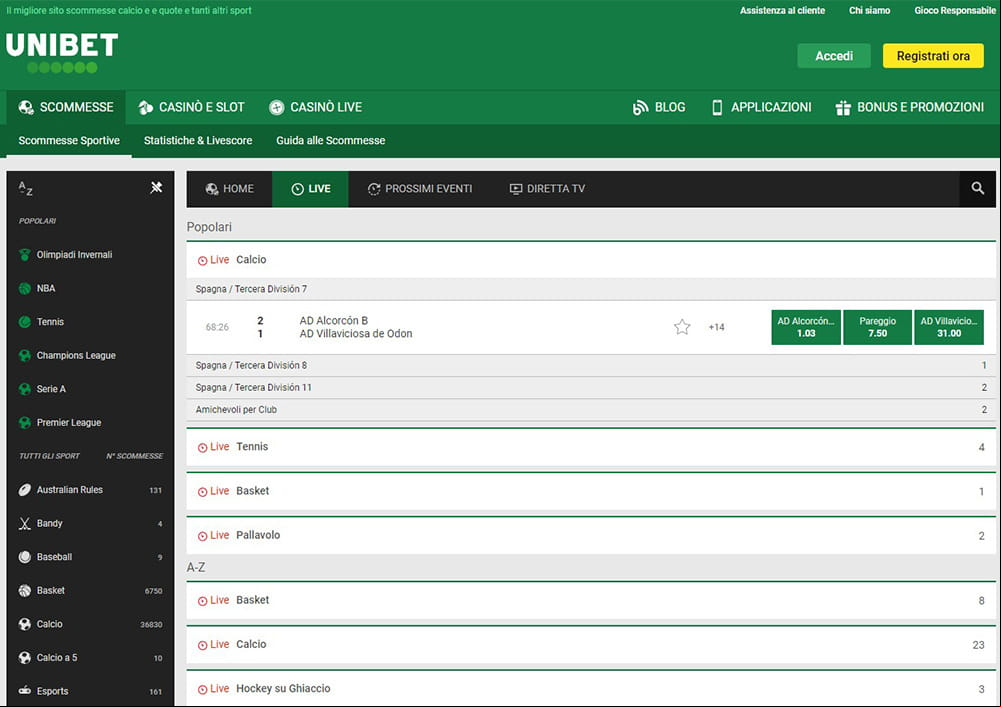This screenshot has height=707, width=1001.
Task: Expand A-Z Live Calcio with 23 events
Action: [591, 644]
